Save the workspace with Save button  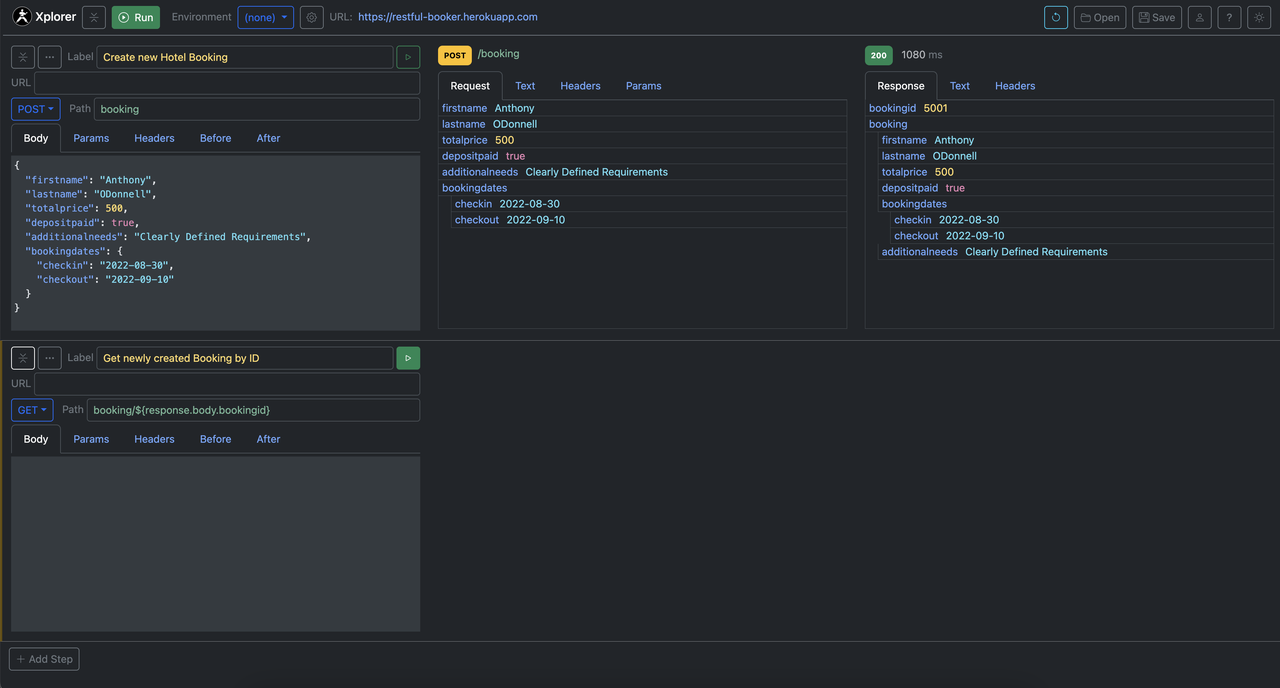click(1157, 17)
